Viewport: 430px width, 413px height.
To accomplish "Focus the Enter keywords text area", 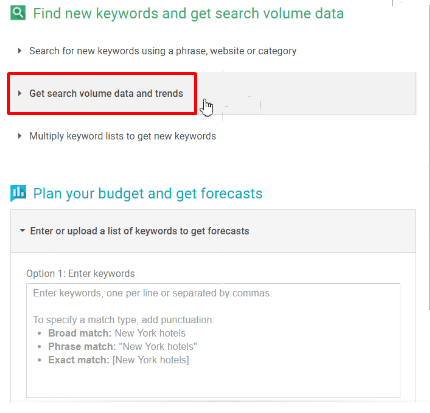I will point(213,340).
